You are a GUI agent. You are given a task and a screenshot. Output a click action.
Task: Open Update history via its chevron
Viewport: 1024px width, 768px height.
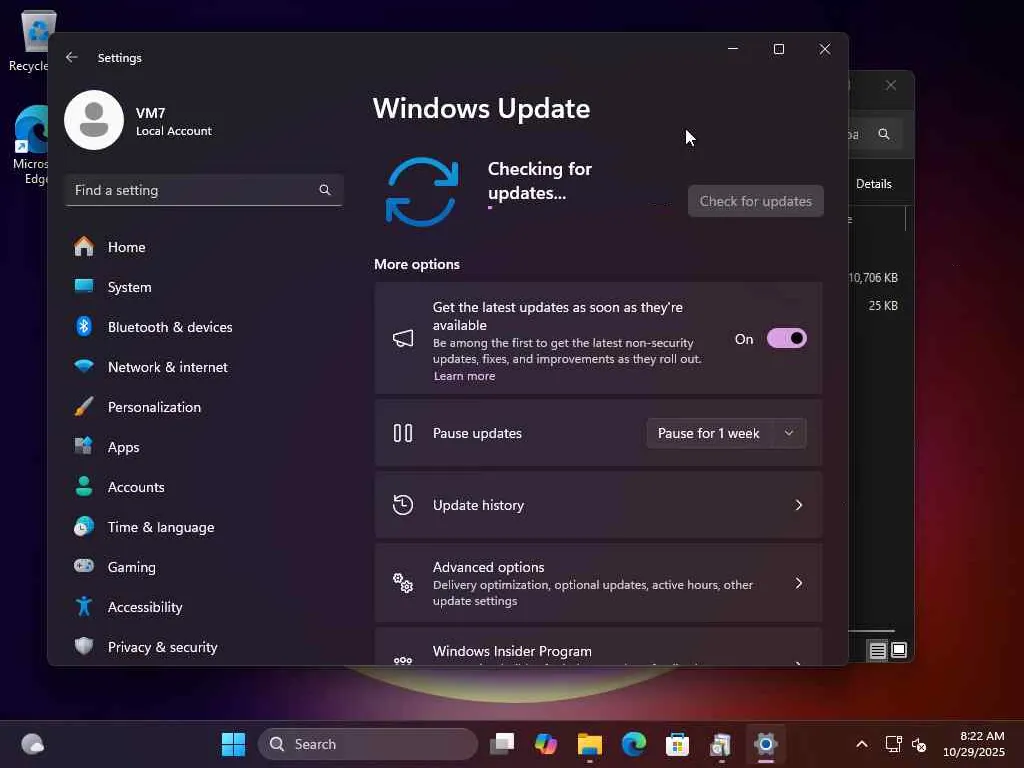[798, 505]
